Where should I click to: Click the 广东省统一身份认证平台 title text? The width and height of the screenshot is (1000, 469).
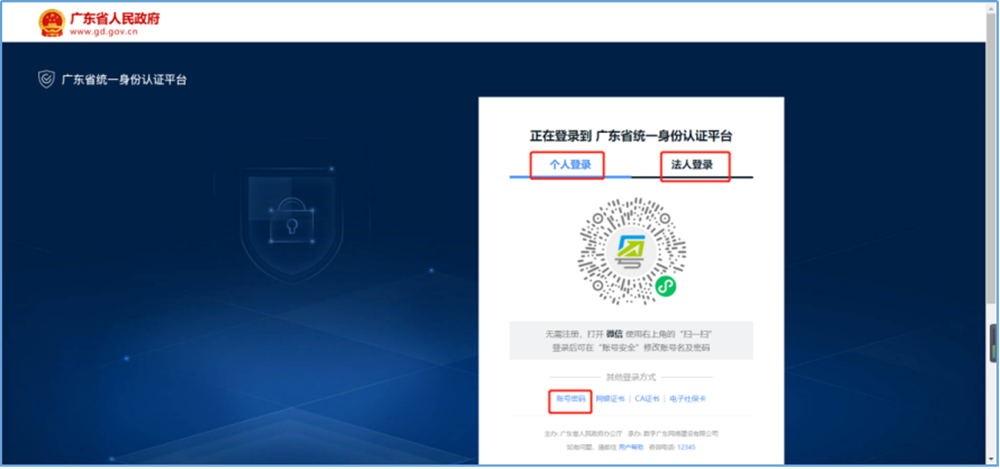point(124,80)
